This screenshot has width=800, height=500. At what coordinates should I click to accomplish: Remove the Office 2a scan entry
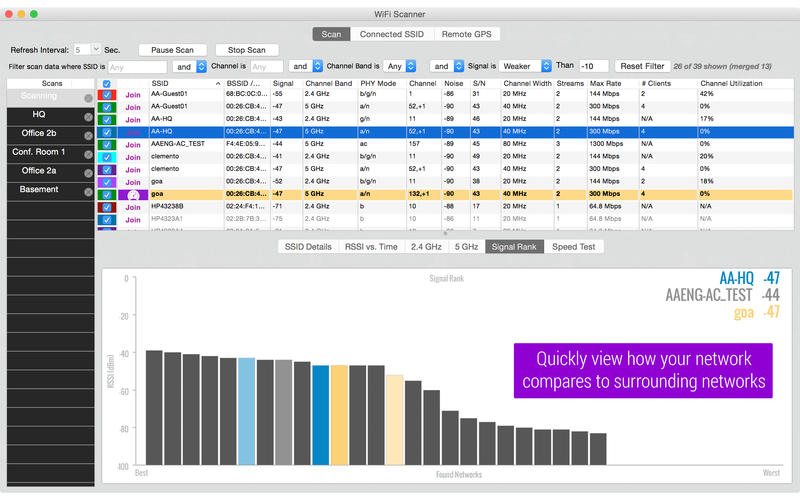(88, 172)
